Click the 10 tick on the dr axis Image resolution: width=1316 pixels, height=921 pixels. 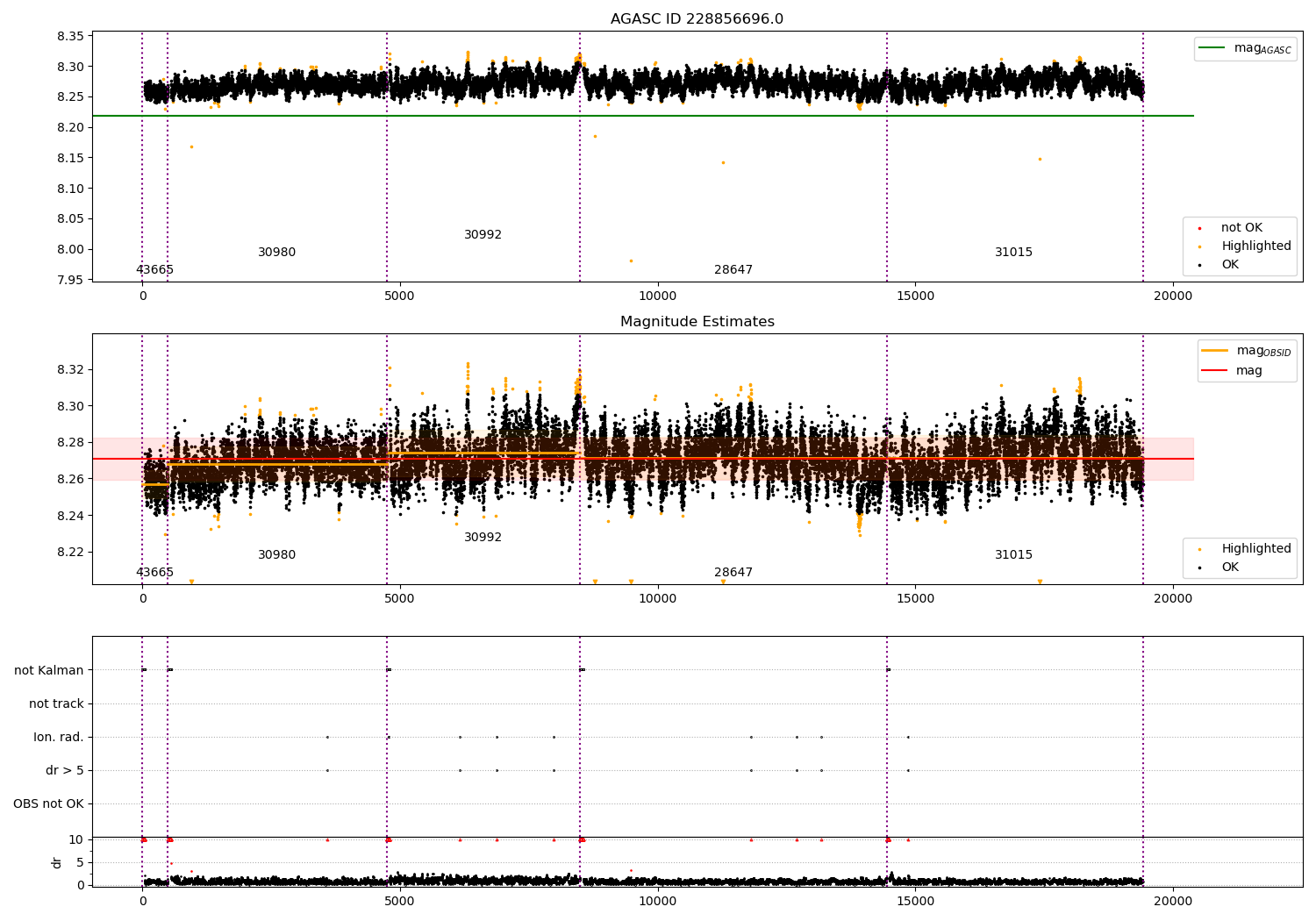(76, 839)
